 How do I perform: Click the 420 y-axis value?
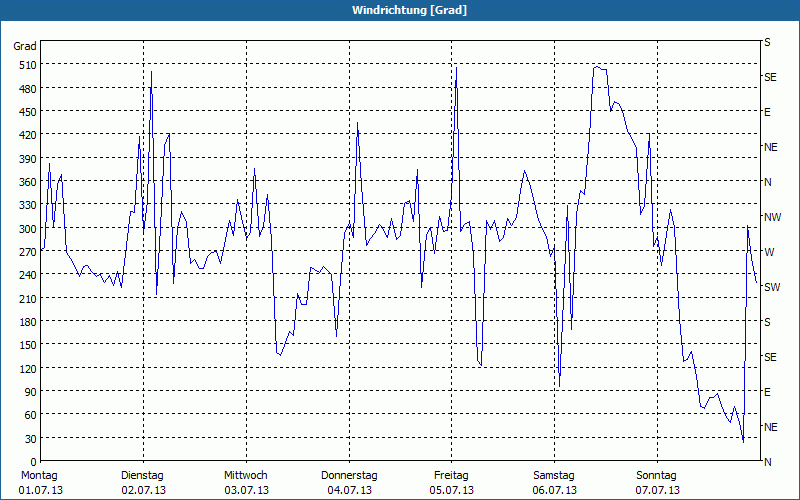point(28,135)
